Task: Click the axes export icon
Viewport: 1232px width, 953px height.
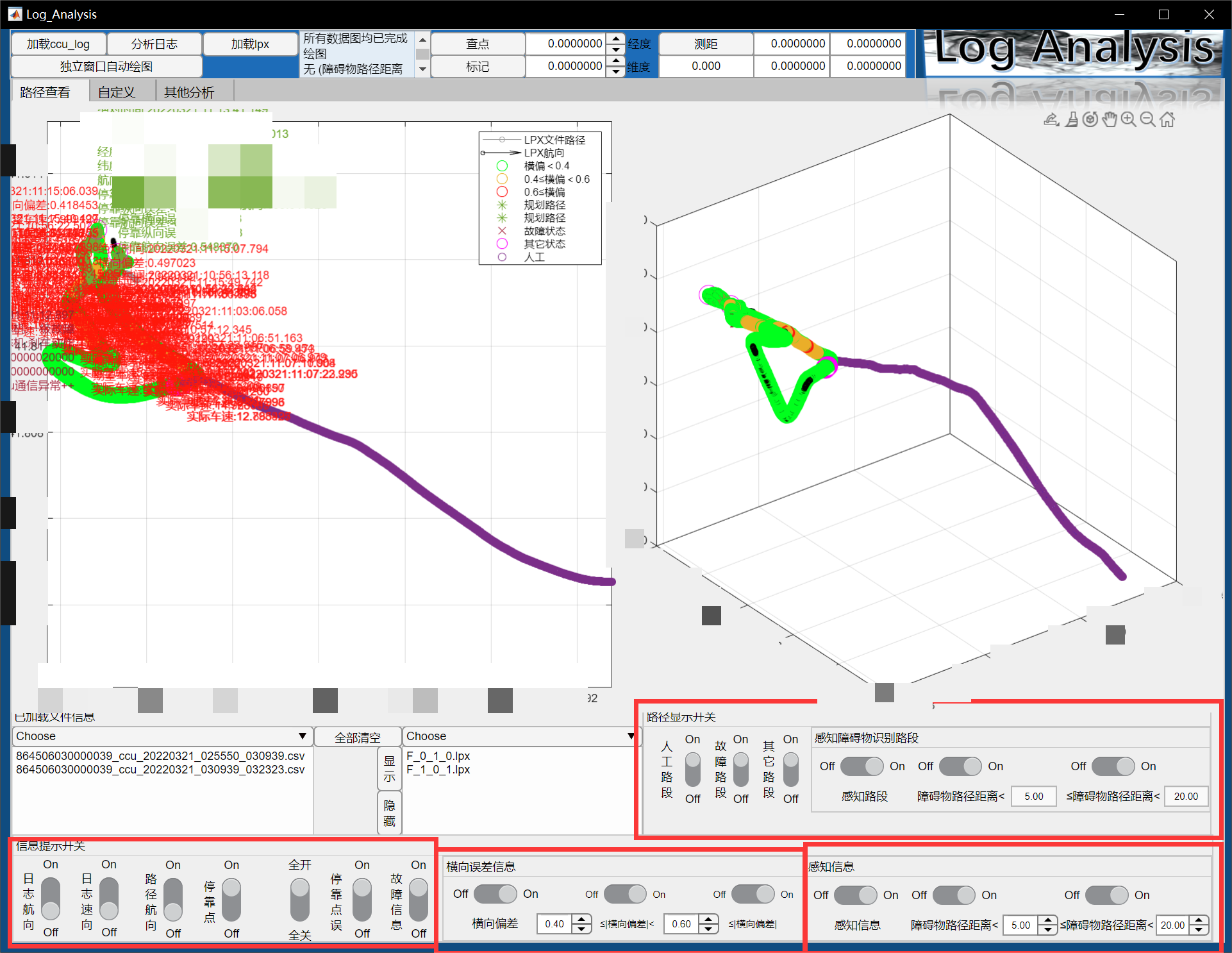Action: click(1051, 119)
